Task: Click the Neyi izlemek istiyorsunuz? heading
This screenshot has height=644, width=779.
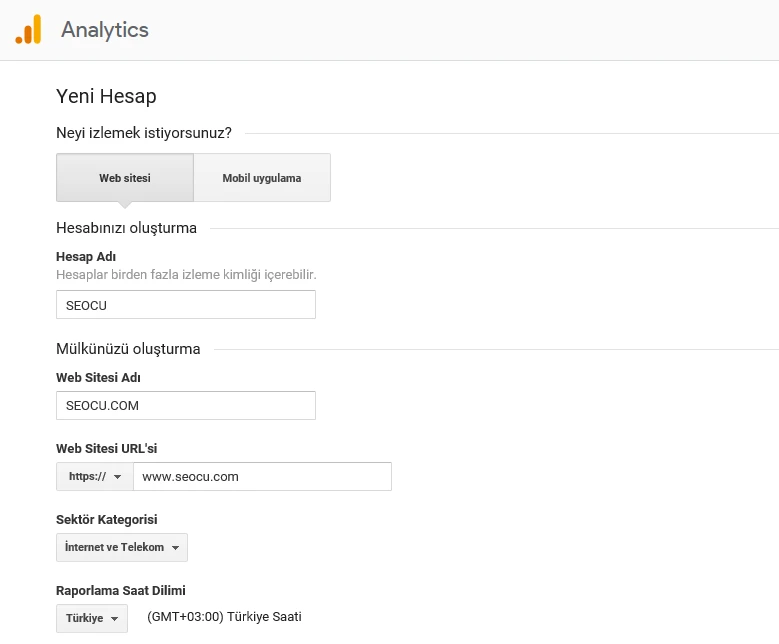Action: (x=144, y=133)
